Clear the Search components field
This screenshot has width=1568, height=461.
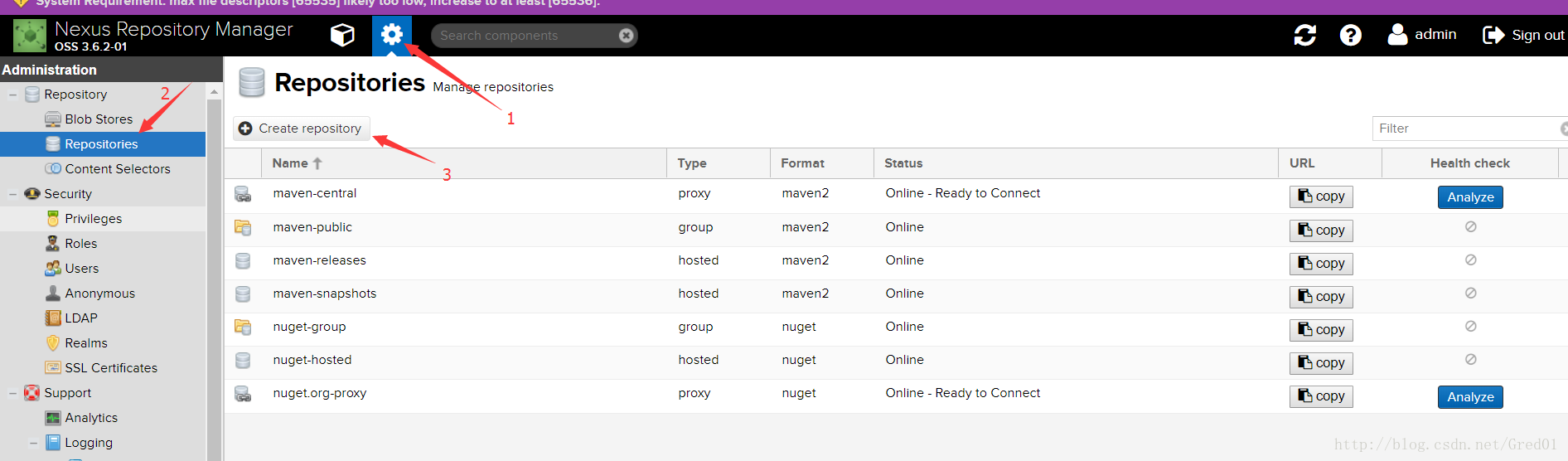[627, 35]
